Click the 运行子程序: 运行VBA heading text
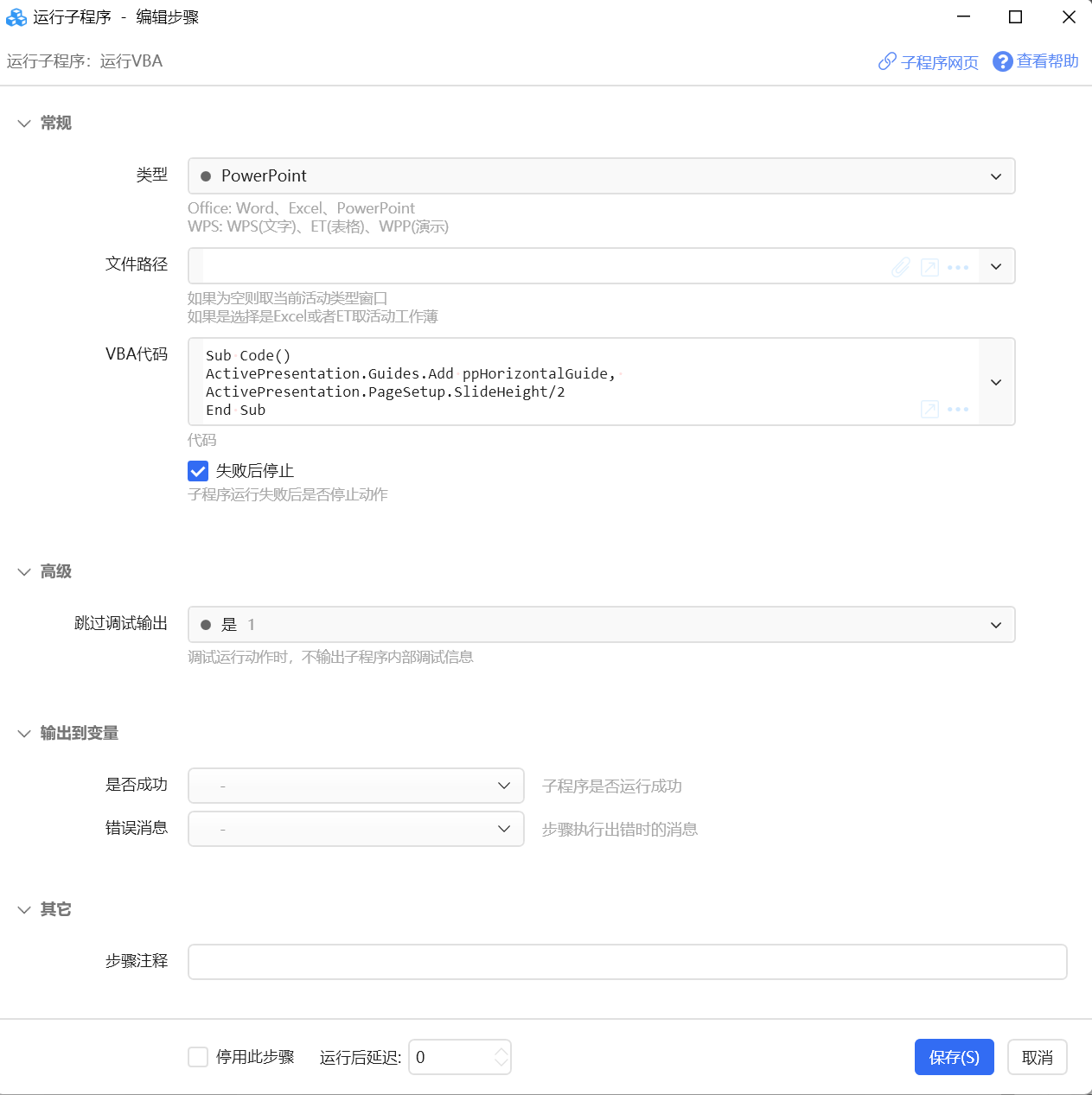Viewport: 1092px width, 1095px height. pos(85,61)
